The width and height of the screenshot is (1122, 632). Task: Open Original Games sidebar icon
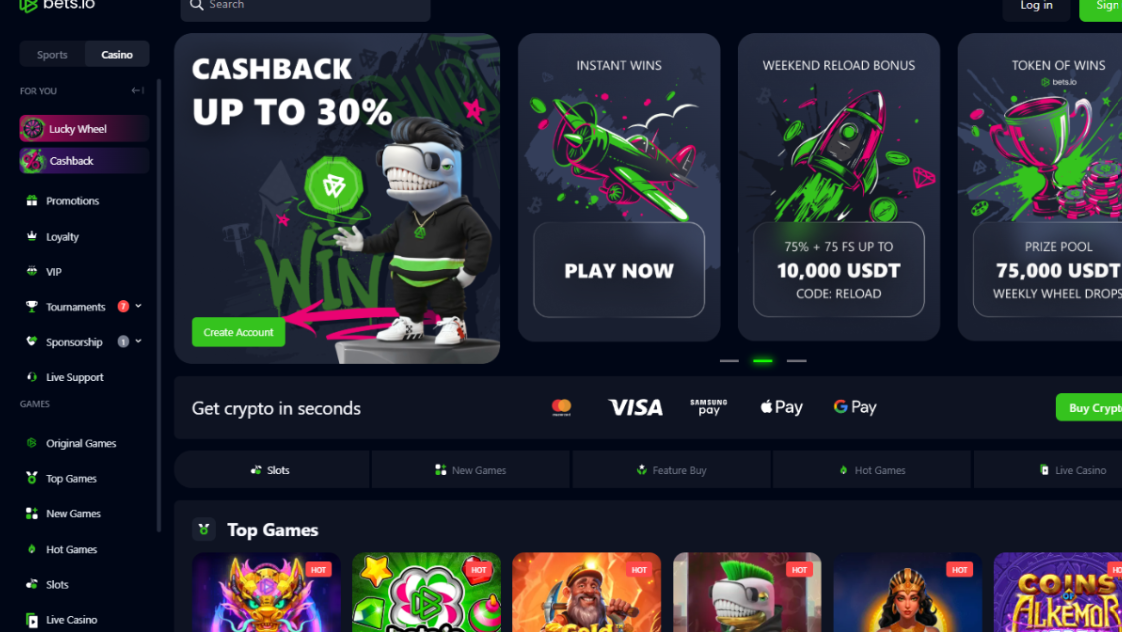pos(31,443)
